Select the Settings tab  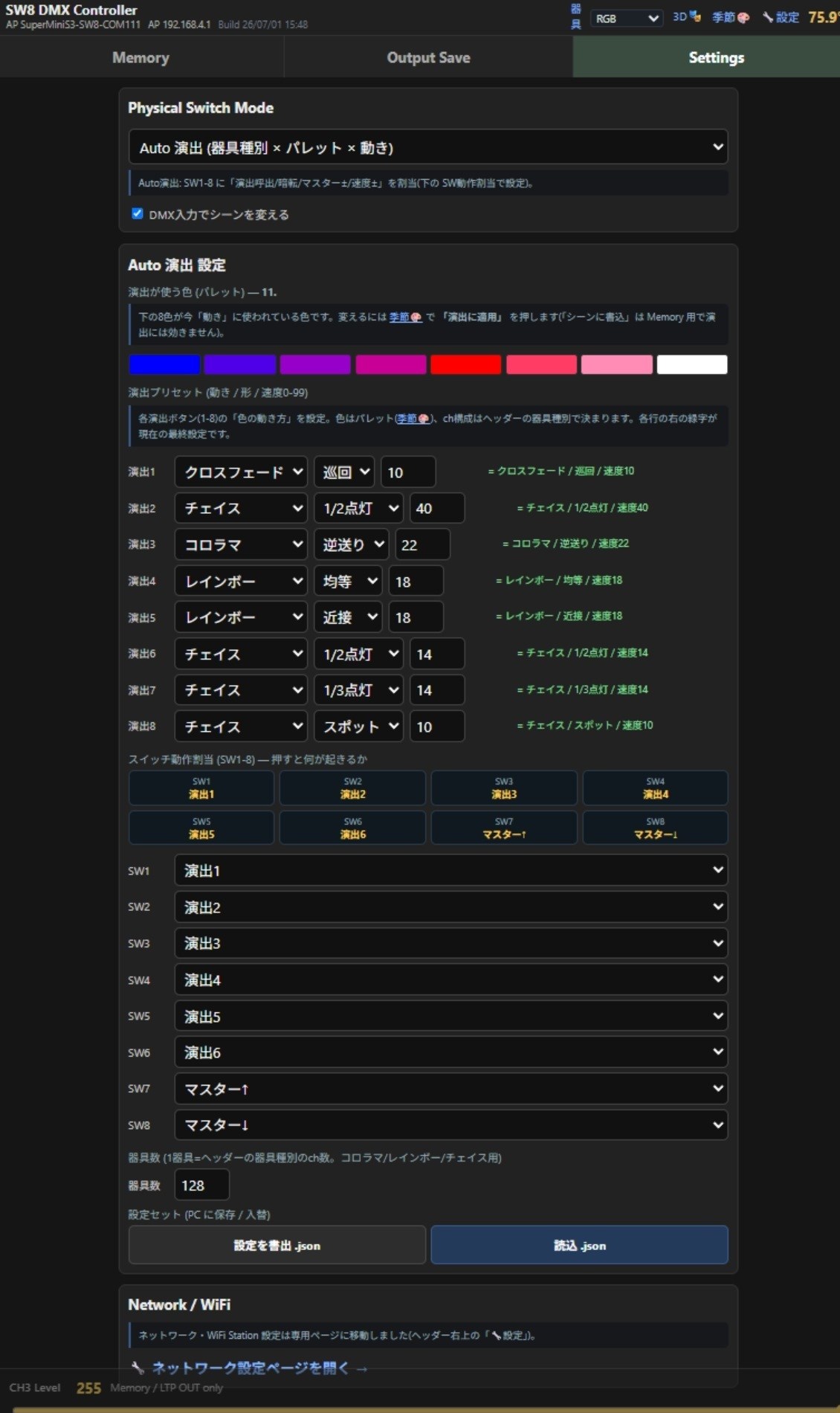[706, 57]
